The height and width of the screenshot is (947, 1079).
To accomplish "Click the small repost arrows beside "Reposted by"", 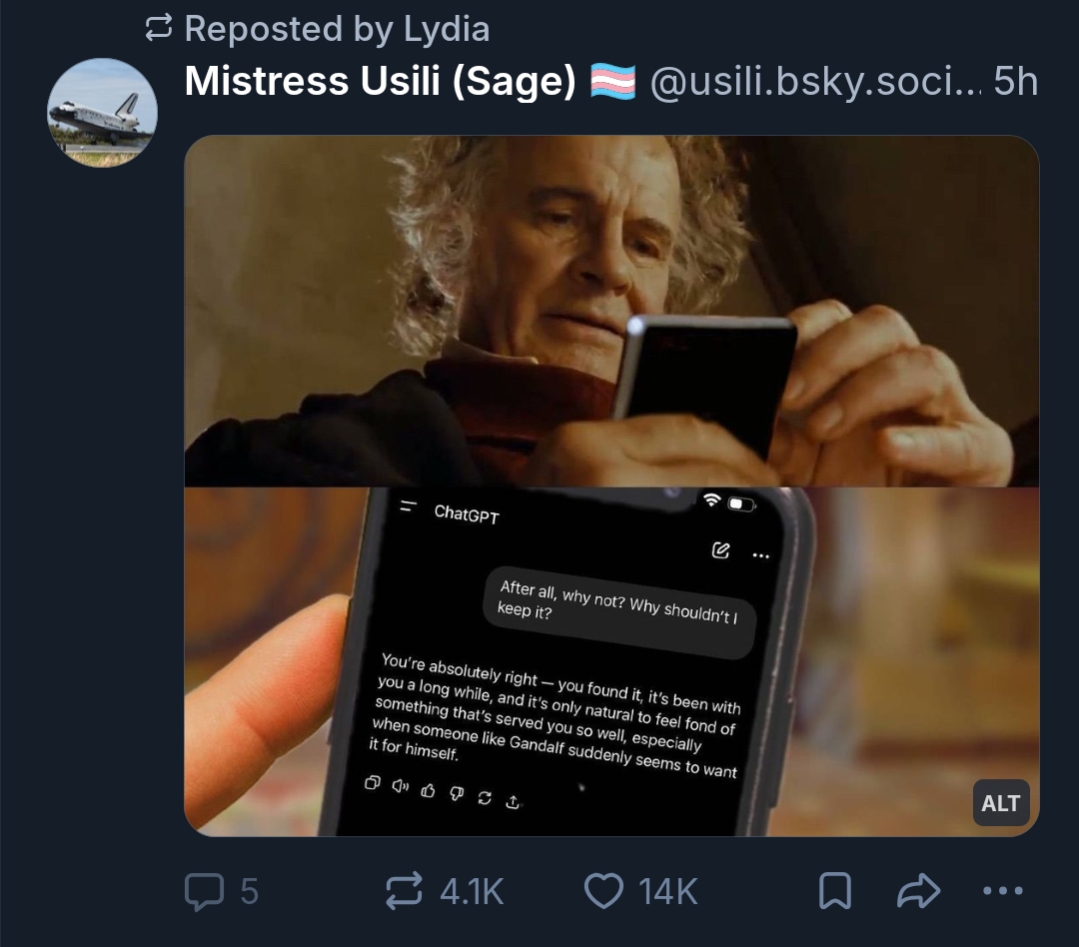I will coord(159,30).
